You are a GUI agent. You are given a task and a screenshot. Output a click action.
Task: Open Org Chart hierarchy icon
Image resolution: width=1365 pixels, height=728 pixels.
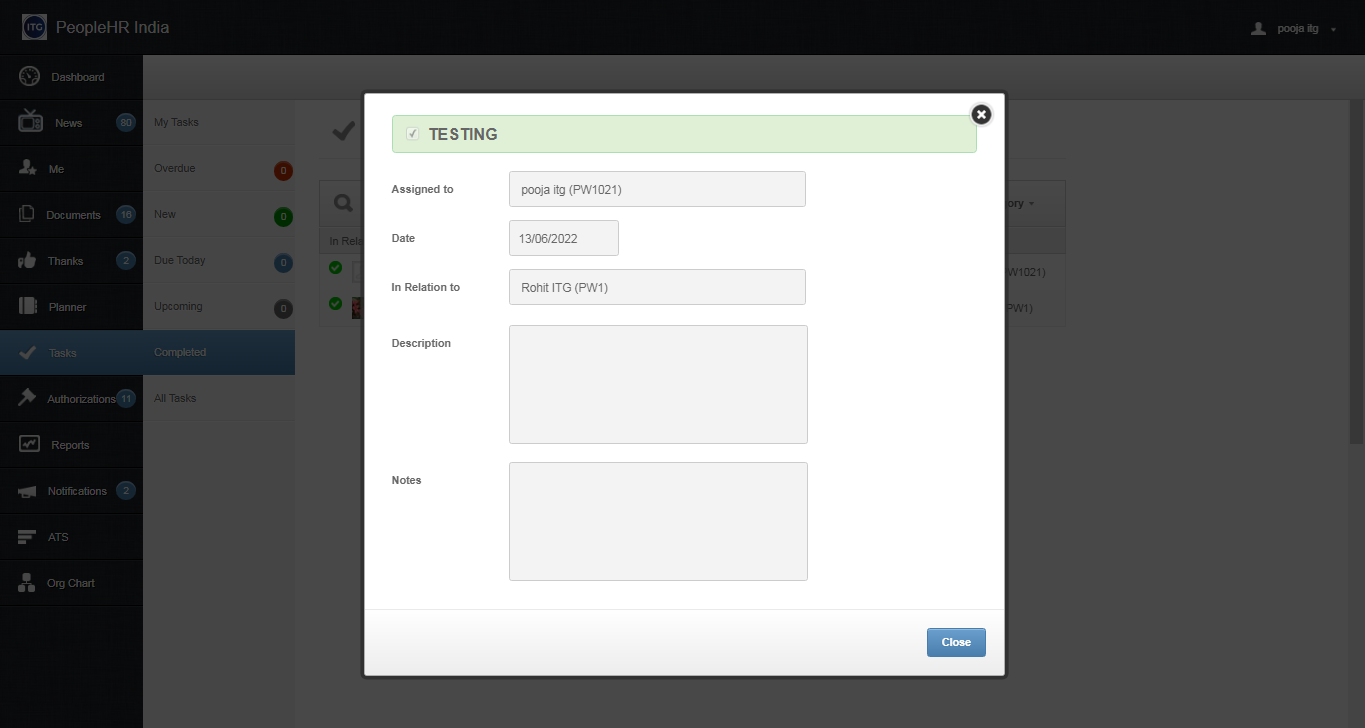27,582
